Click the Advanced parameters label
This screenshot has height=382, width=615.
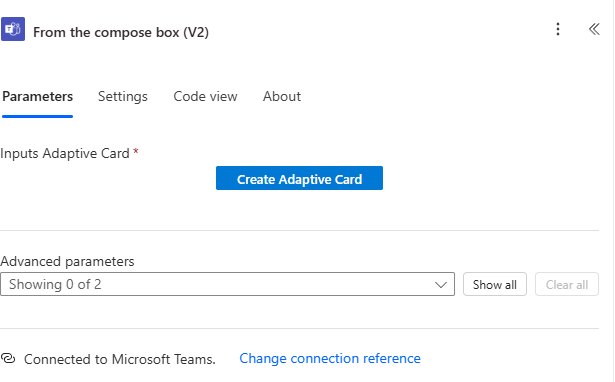click(67, 261)
